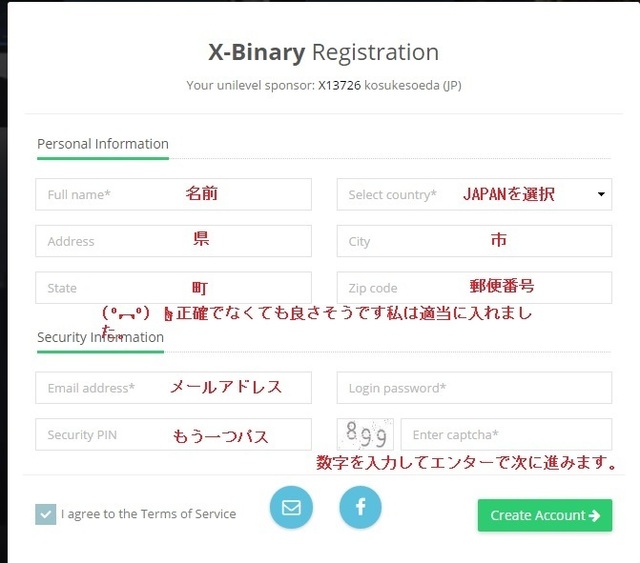Viewport: 640px width, 563px height.
Task: Select the Zip code field
Action: [474, 288]
